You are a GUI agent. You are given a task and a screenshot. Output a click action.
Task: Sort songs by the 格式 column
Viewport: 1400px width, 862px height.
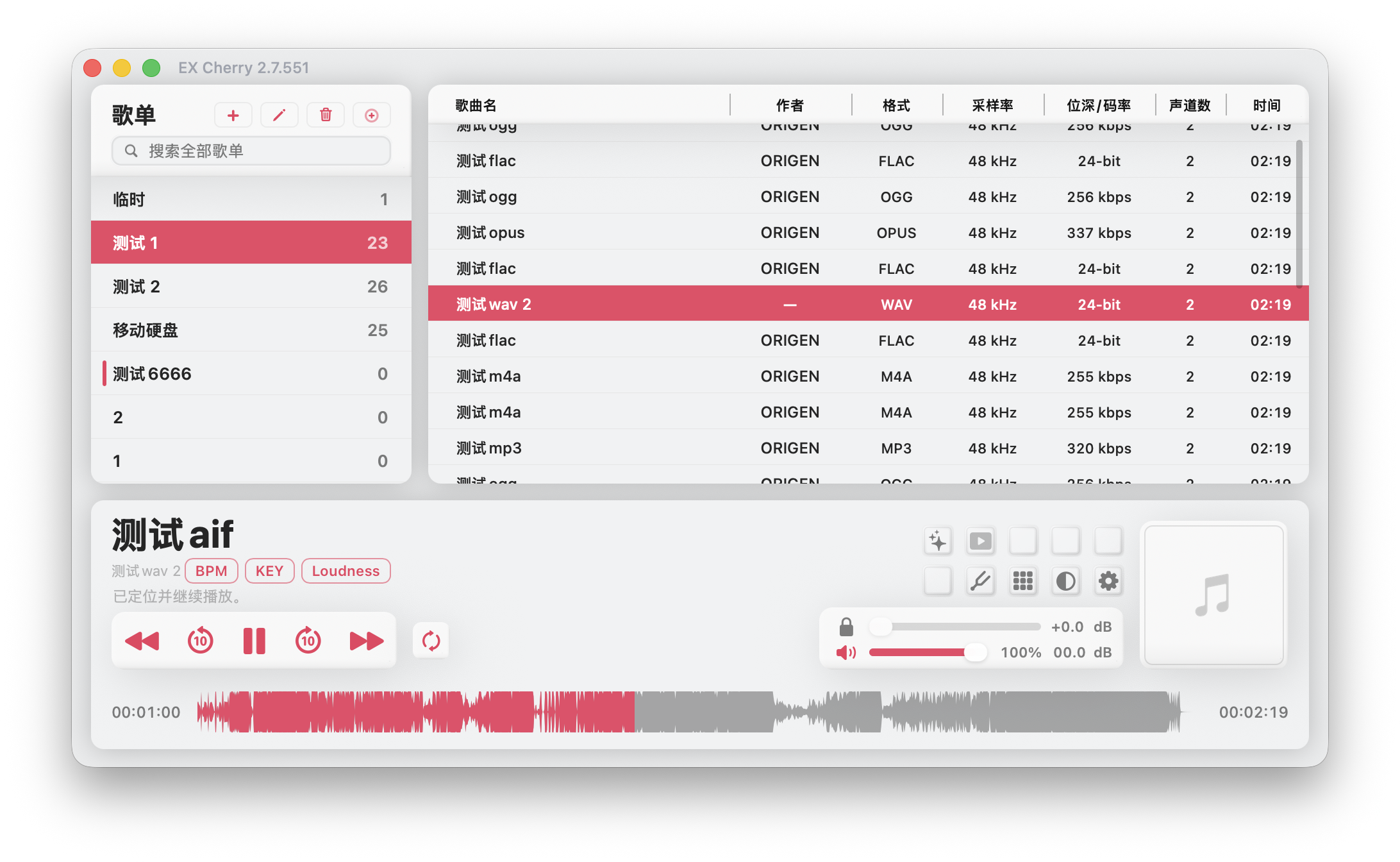click(896, 105)
